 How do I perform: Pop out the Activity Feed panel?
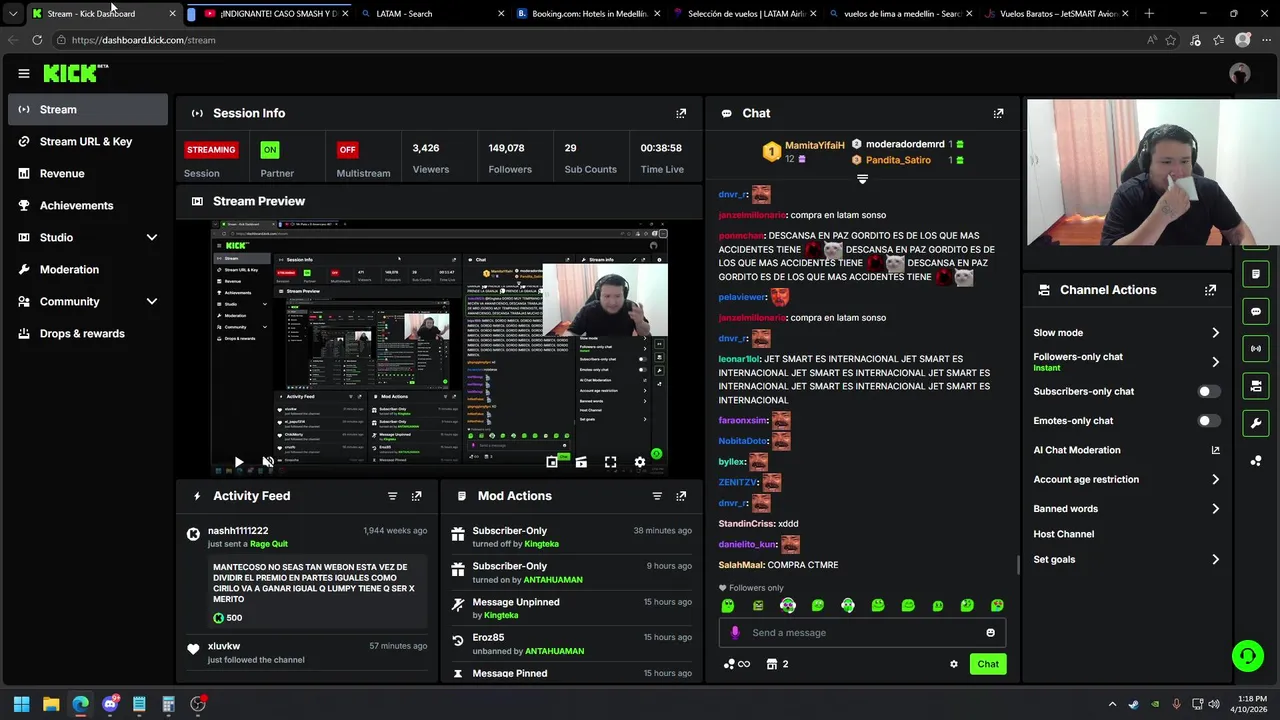[x=416, y=496]
